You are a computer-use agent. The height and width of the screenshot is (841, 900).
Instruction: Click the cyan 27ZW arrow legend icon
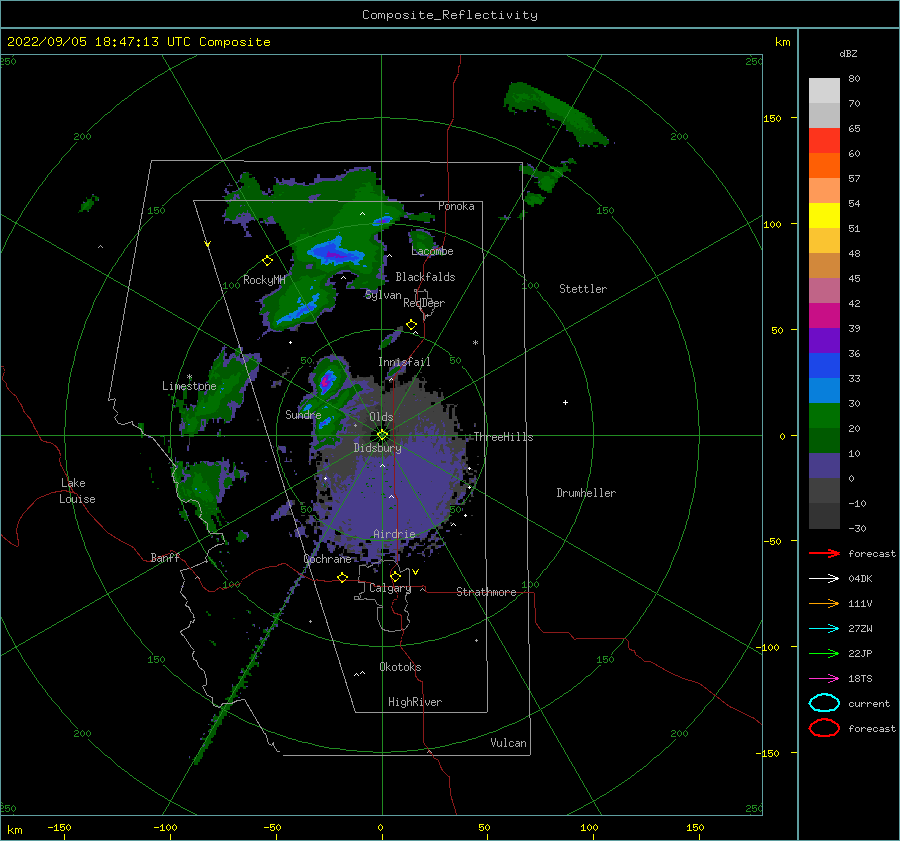tap(824, 629)
